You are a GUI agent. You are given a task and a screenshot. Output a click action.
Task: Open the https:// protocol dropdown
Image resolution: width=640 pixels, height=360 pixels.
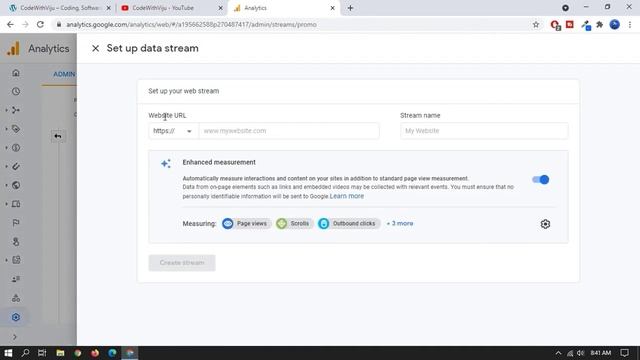[x=173, y=131]
